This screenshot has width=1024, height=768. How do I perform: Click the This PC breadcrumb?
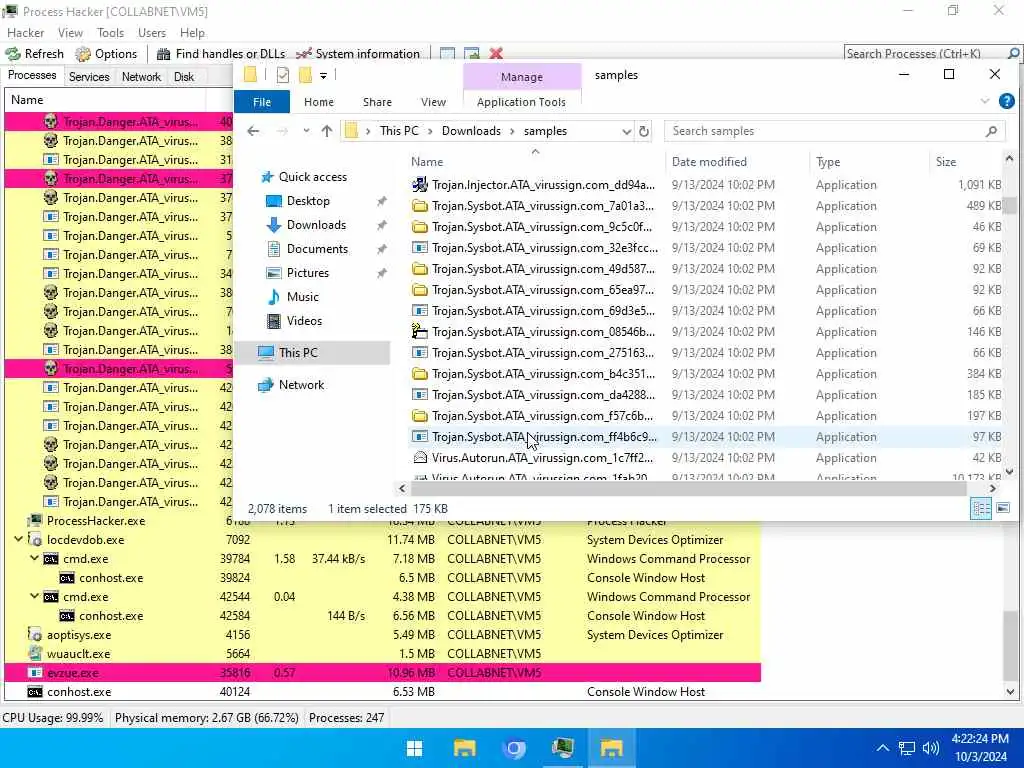click(x=399, y=131)
